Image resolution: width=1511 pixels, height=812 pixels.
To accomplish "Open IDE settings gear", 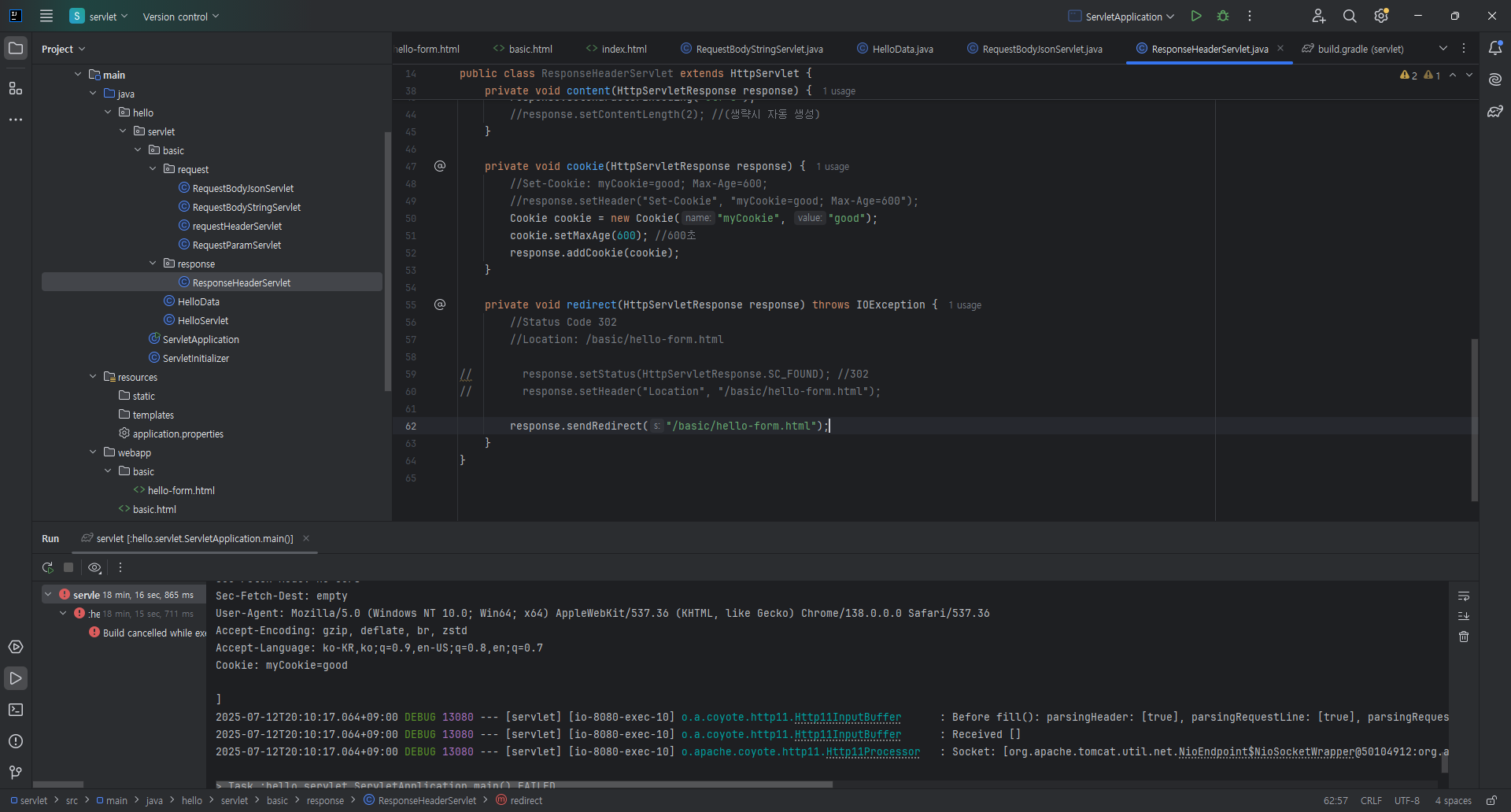I will click(x=1381, y=16).
